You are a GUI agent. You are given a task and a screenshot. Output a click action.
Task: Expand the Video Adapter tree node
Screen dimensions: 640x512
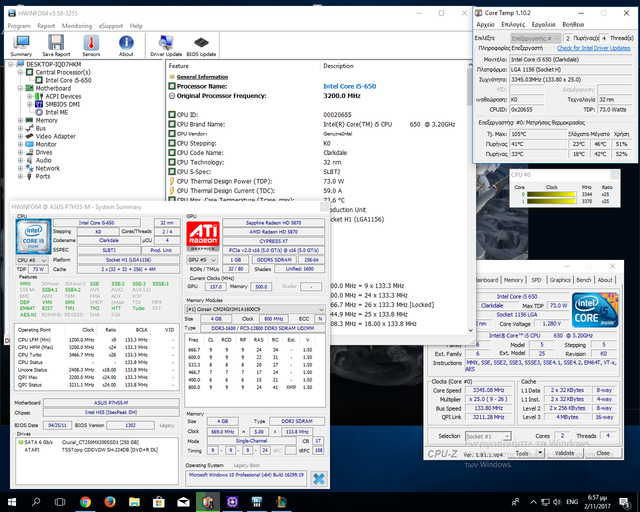click(x=20, y=136)
